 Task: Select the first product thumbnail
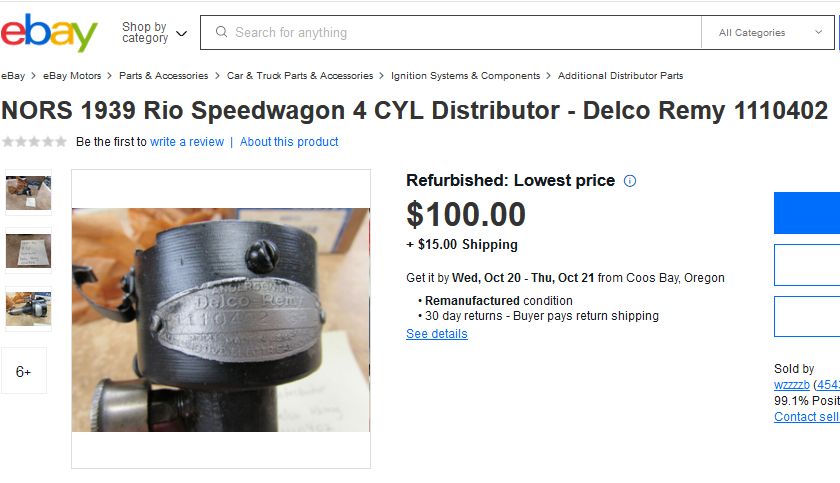(x=28, y=192)
